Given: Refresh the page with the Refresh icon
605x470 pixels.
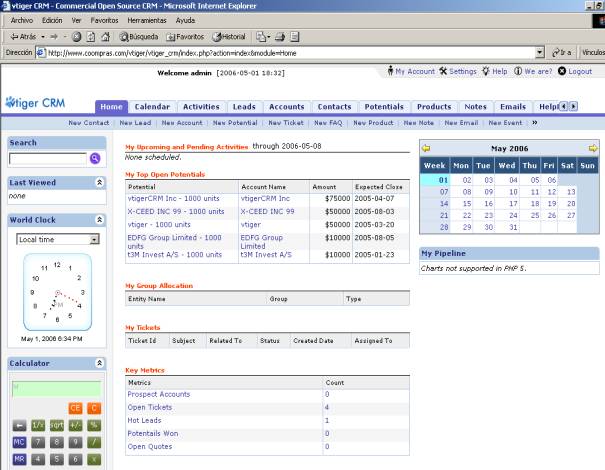Looking at the screenshot, I should pyautogui.click(x=91, y=37).
